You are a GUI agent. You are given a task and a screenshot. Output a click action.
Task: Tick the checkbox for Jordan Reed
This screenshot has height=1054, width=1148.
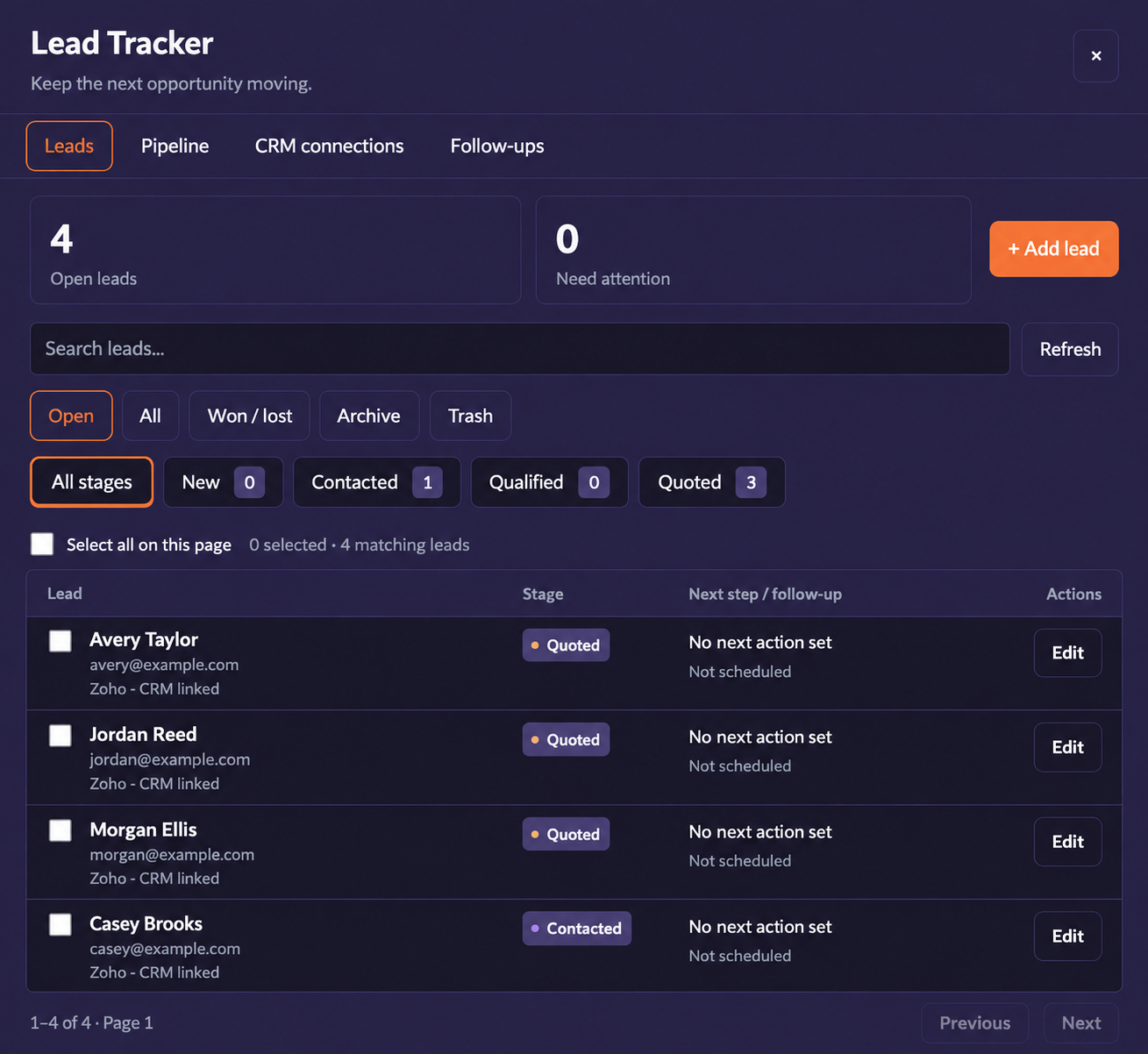pyautogui.click(x=61, y=736)
